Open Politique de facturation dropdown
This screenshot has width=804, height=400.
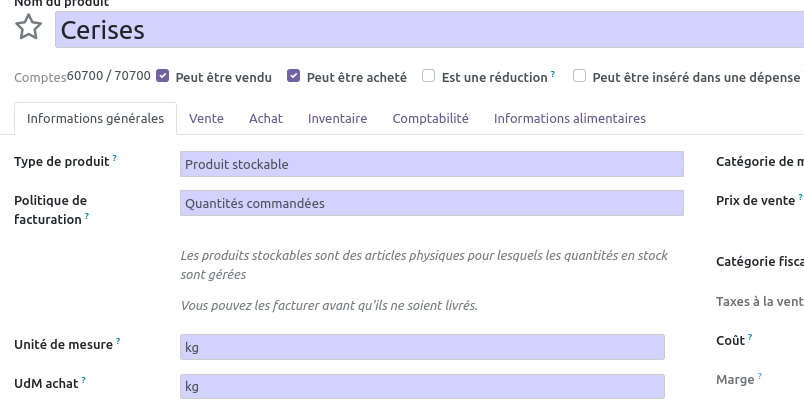click(x=432, y=203)
